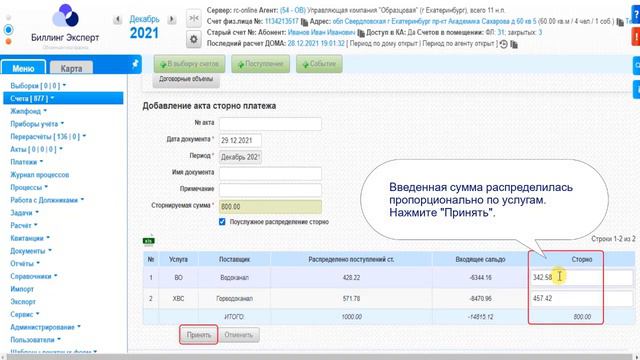Focus the № акта input field
Image resolution: width=640 pixels, height=360 pixels.
click(x=270, y=124)
